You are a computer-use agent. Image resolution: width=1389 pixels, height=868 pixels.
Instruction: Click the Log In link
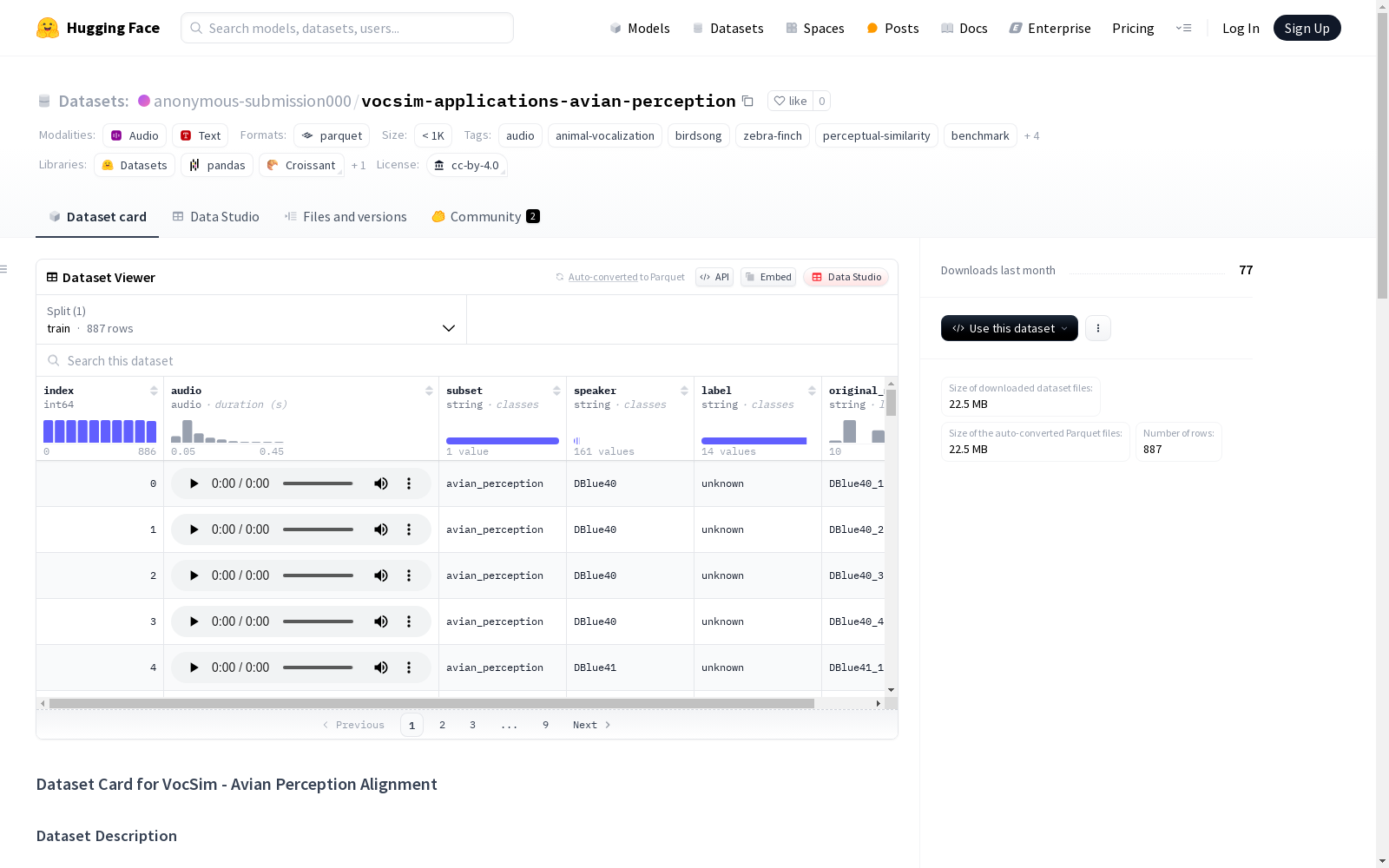tap(1241, 28)
